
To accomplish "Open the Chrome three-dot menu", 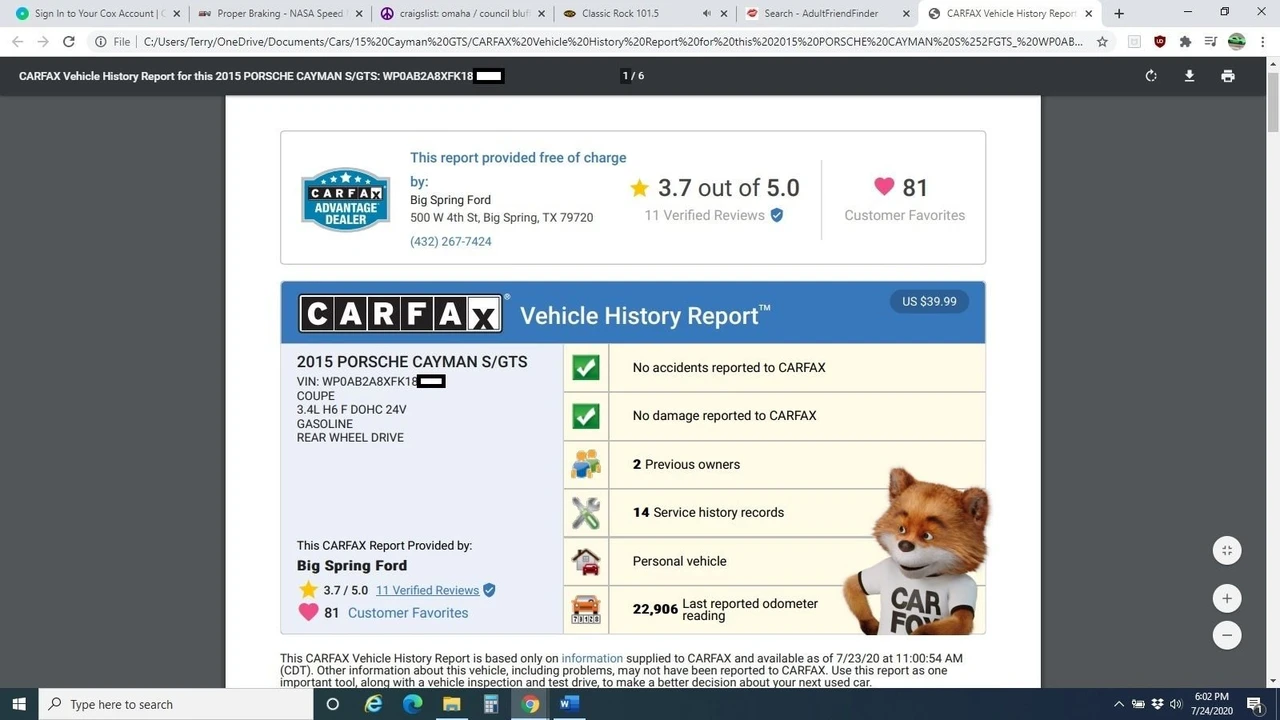I will (x=1262, y=42).
